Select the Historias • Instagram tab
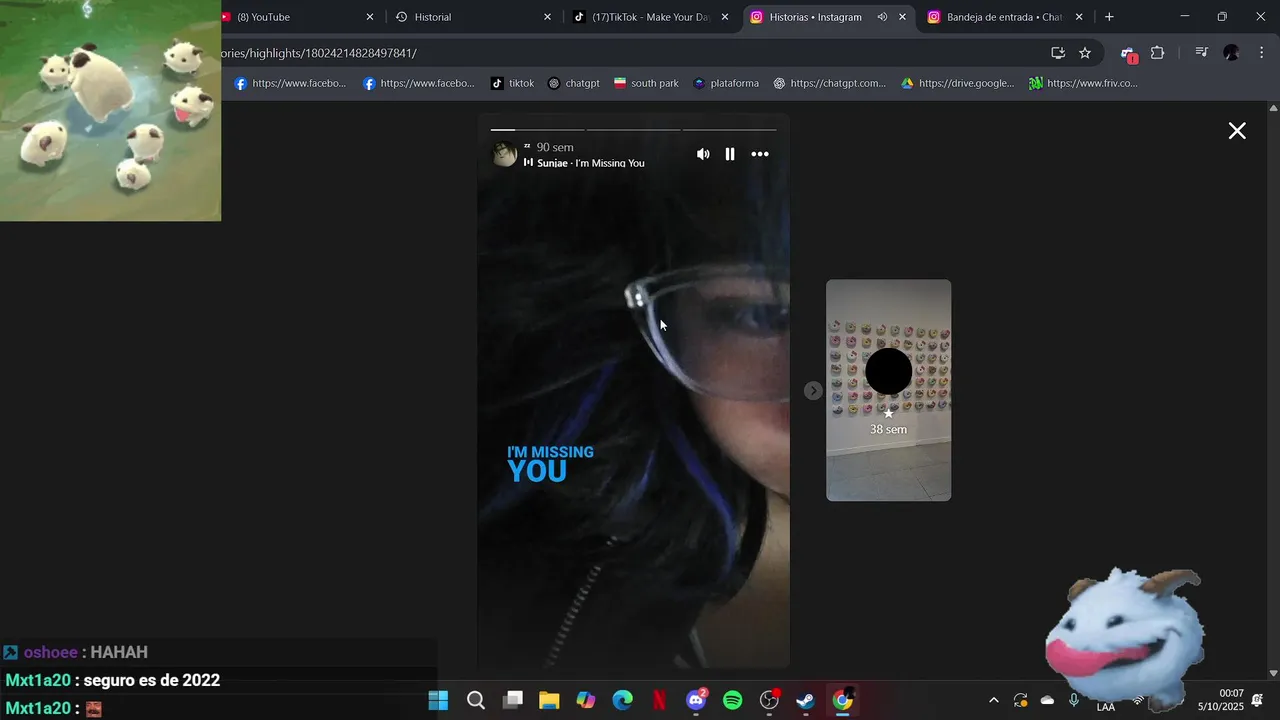This screenshot has height=720, width=1280. click(x=815, y=17)
